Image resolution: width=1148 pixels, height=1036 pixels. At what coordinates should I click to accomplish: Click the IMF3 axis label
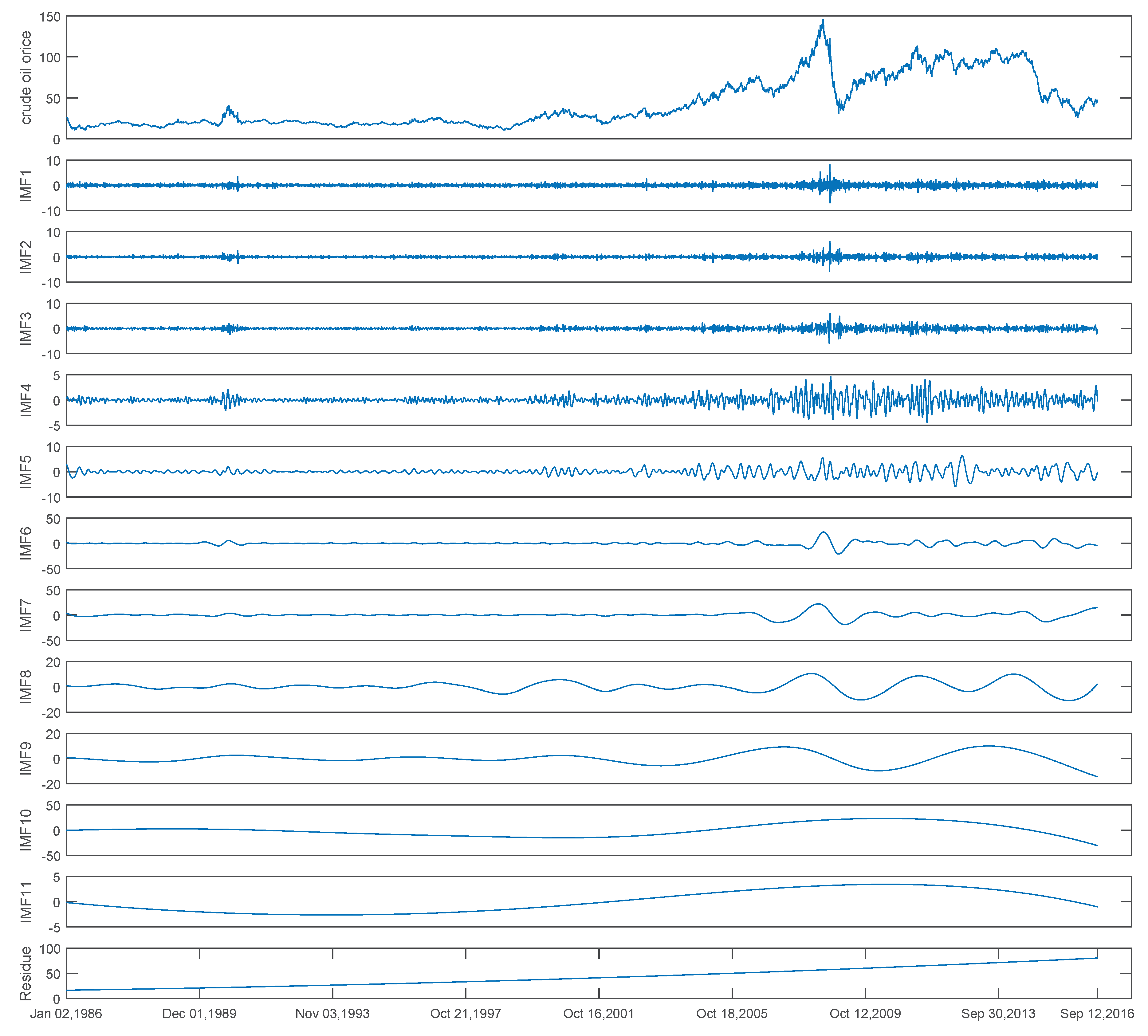tap(26, 328)
